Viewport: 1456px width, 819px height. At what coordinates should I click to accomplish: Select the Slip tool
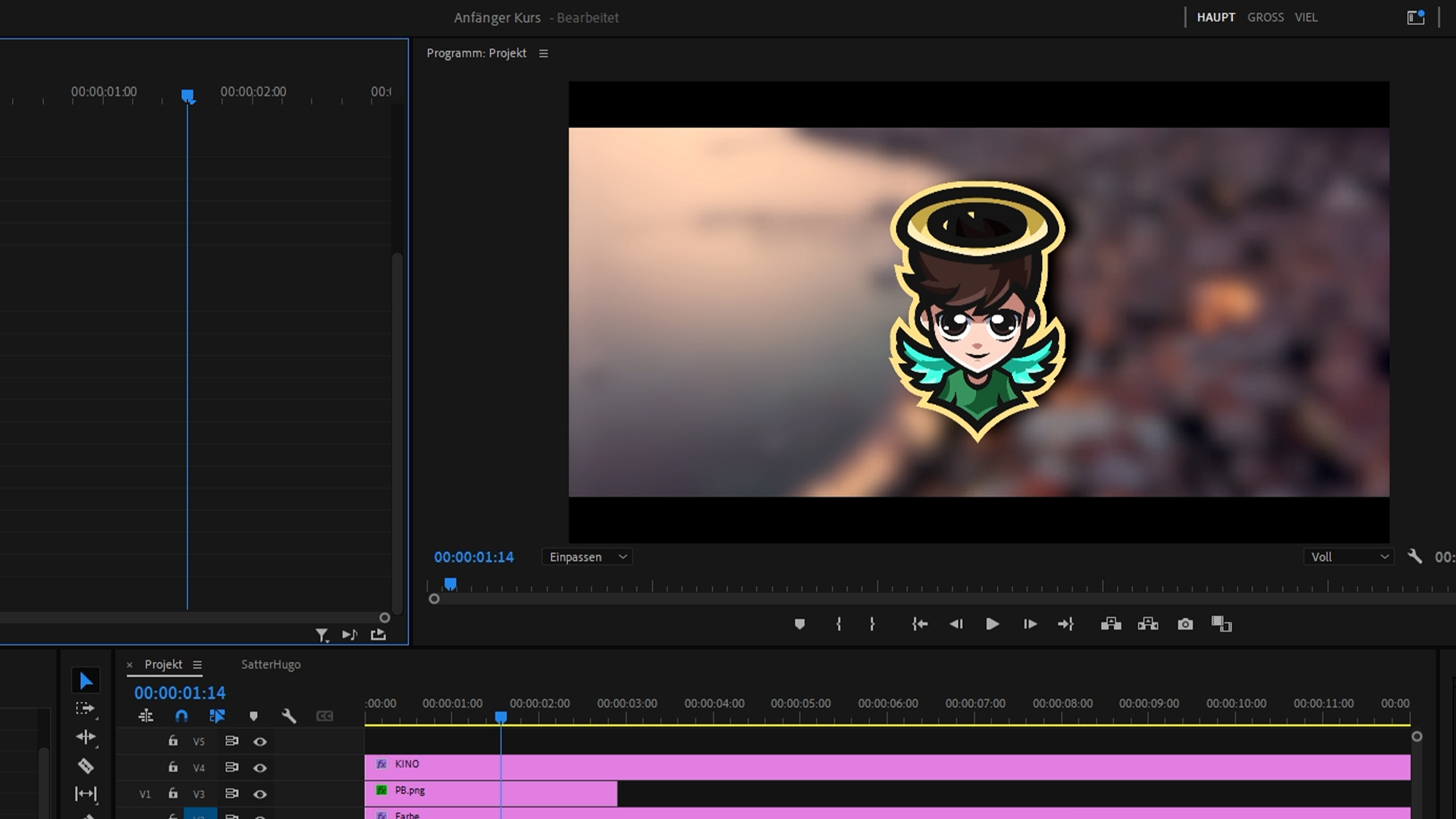tap(86, 794)
